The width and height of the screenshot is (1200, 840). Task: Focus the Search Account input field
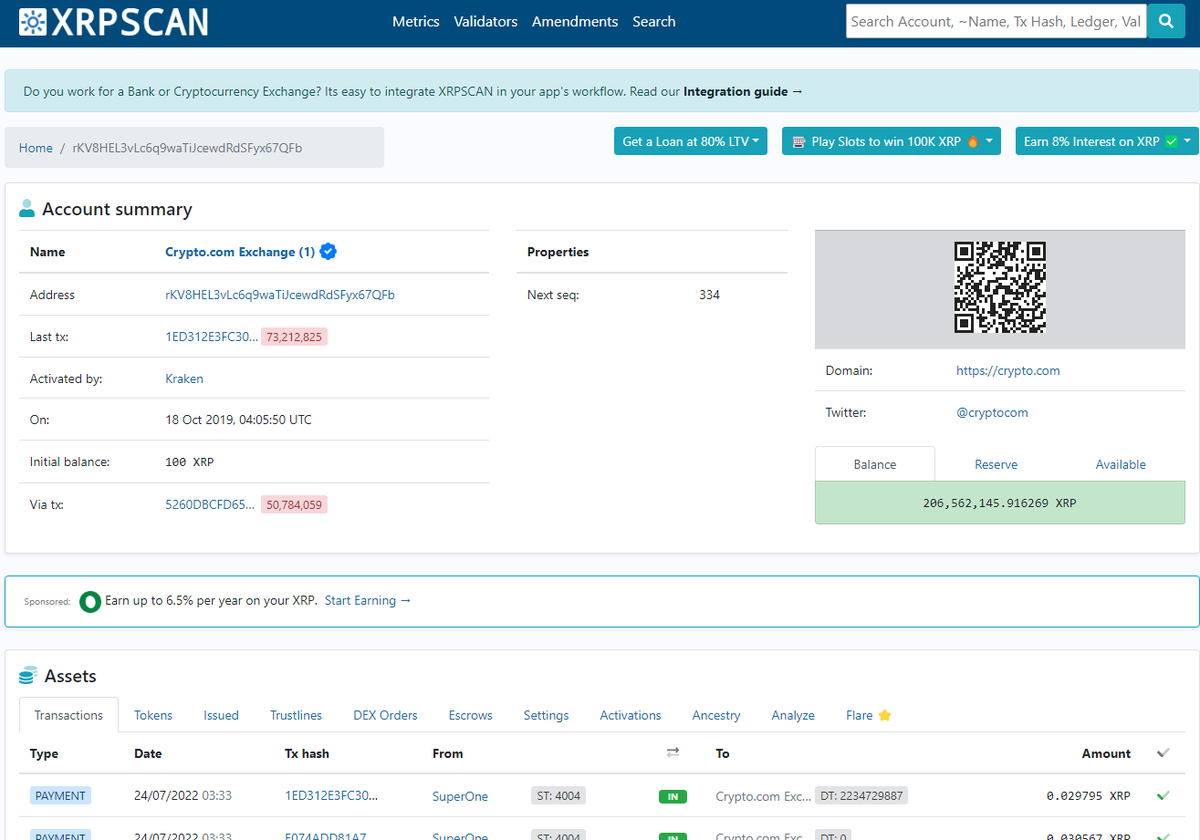click(x=996, y=21)
